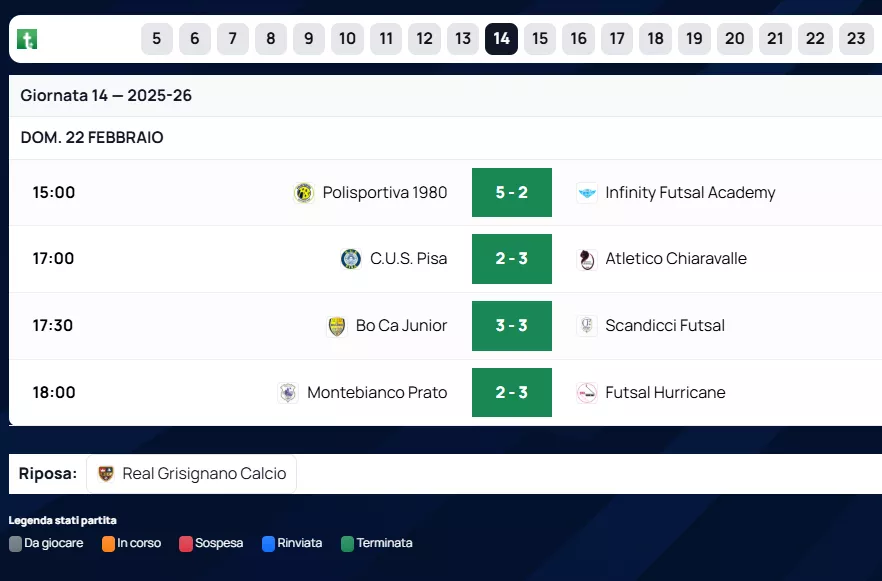The image size is (882, 581).
Task: Select matchday 13 tab
Action: [x=463, y=39]
